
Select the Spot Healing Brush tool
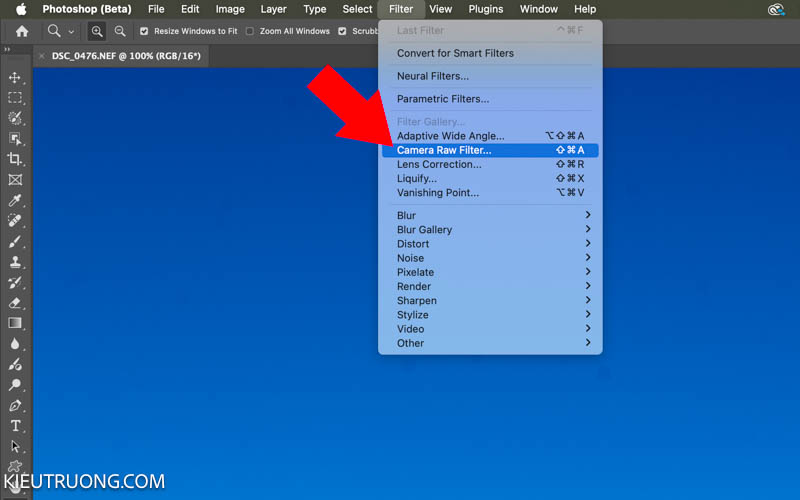click(15, 220)
